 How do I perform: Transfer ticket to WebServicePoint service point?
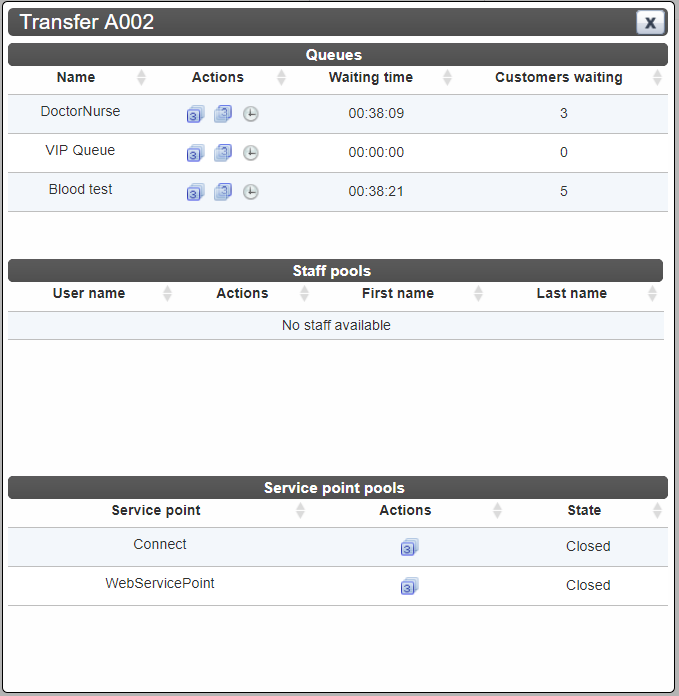point(409,586)
